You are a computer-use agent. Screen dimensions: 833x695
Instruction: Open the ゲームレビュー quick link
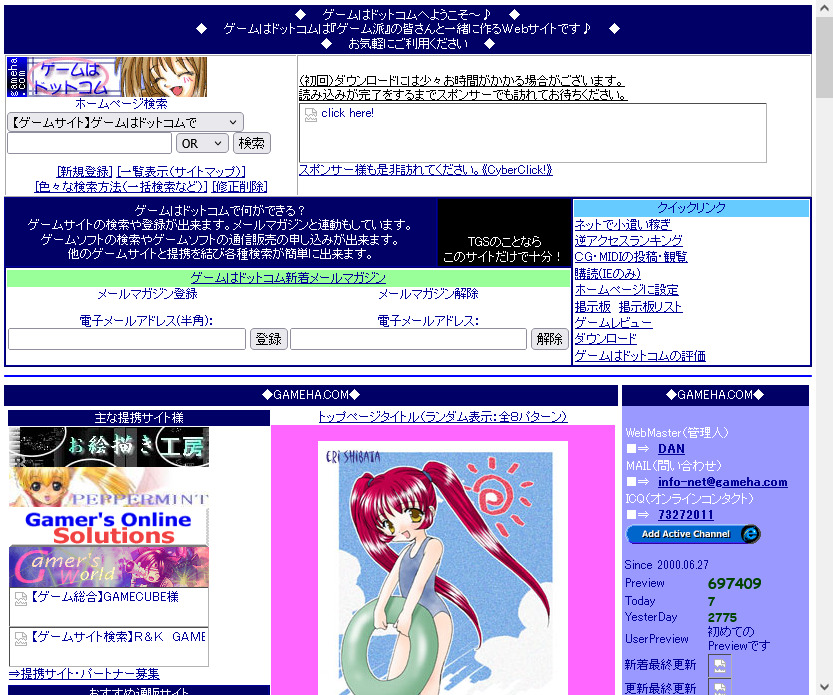(x=613, y=323)
